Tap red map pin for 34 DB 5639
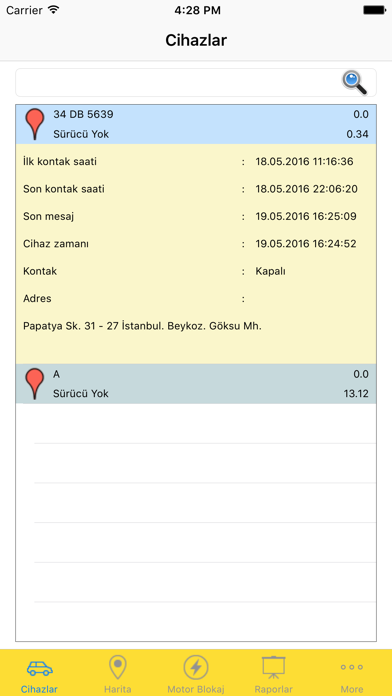 tap(35, 124)
